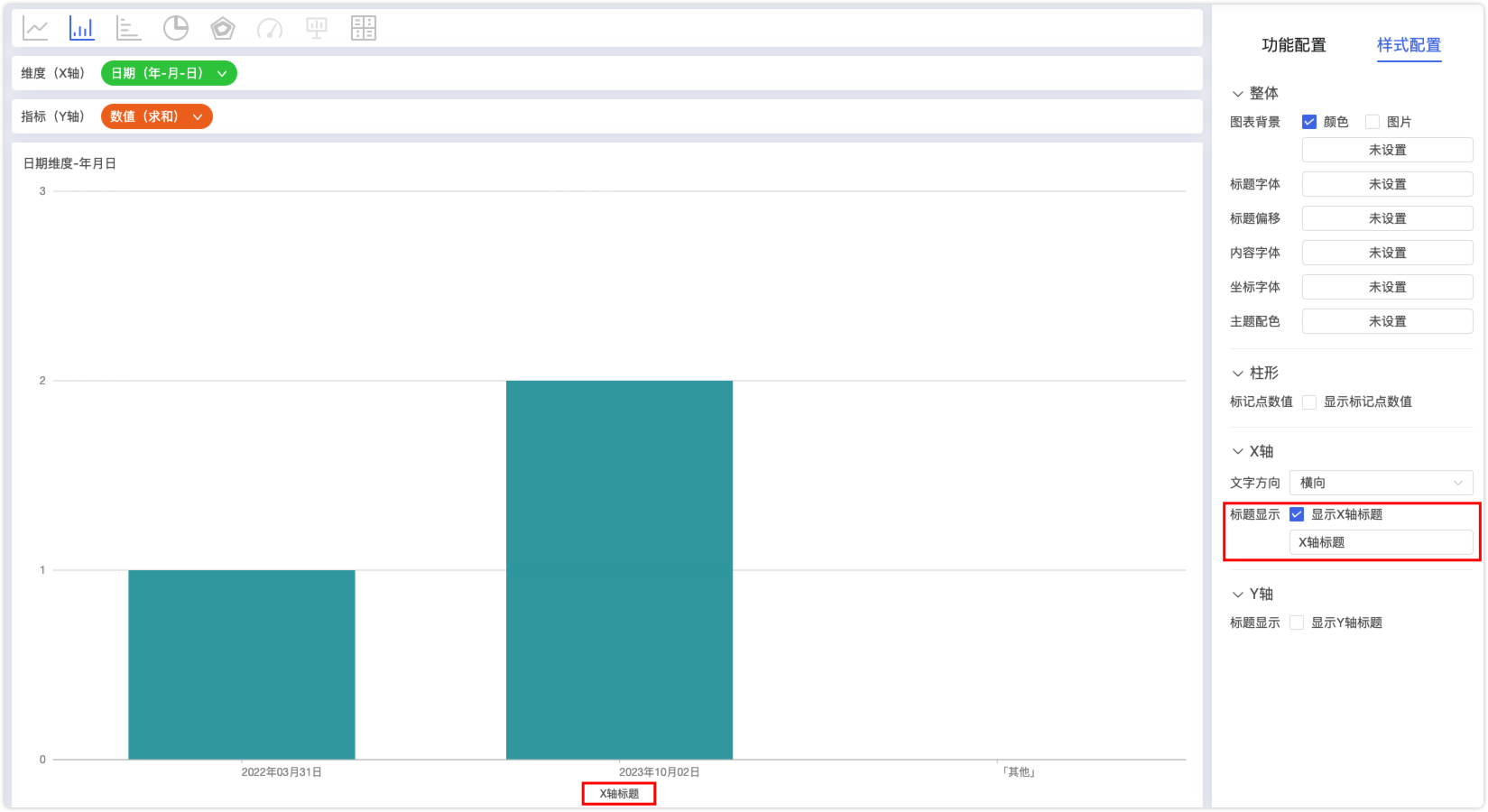This screenshot has height=812, width=1488.
Task: Disable the 显示X轴标题 checkbox
Action: [1297, 514]
